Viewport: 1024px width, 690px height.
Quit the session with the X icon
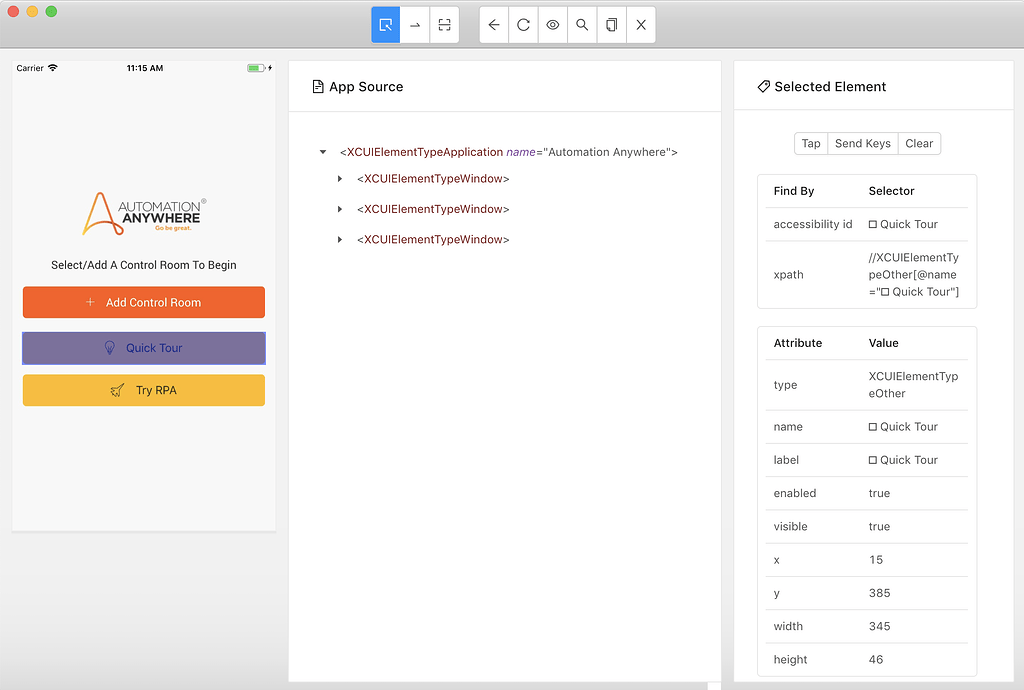[x=640, y=24]
